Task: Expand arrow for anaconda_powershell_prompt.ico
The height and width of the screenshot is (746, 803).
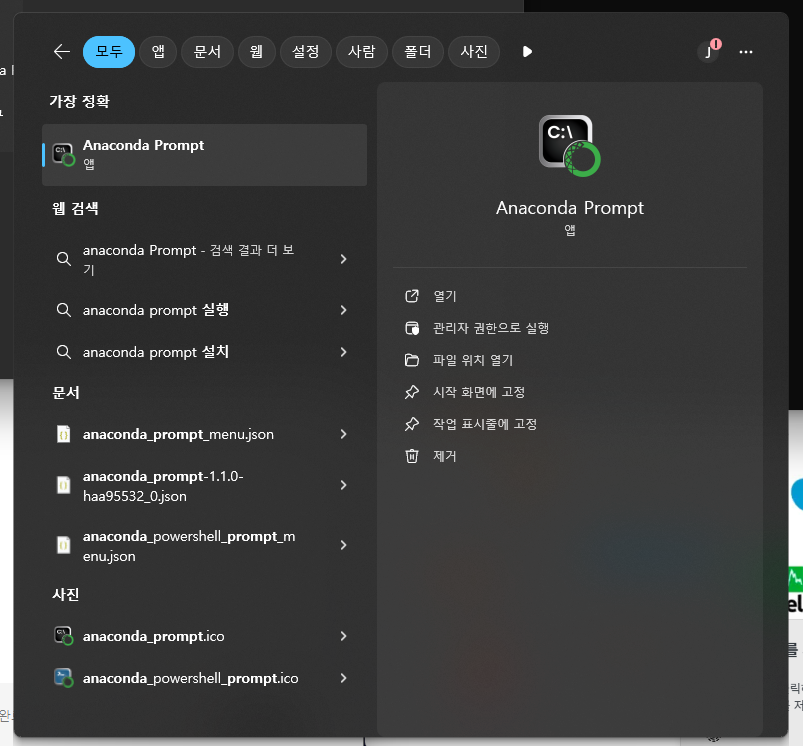Action: click(344, 678)
